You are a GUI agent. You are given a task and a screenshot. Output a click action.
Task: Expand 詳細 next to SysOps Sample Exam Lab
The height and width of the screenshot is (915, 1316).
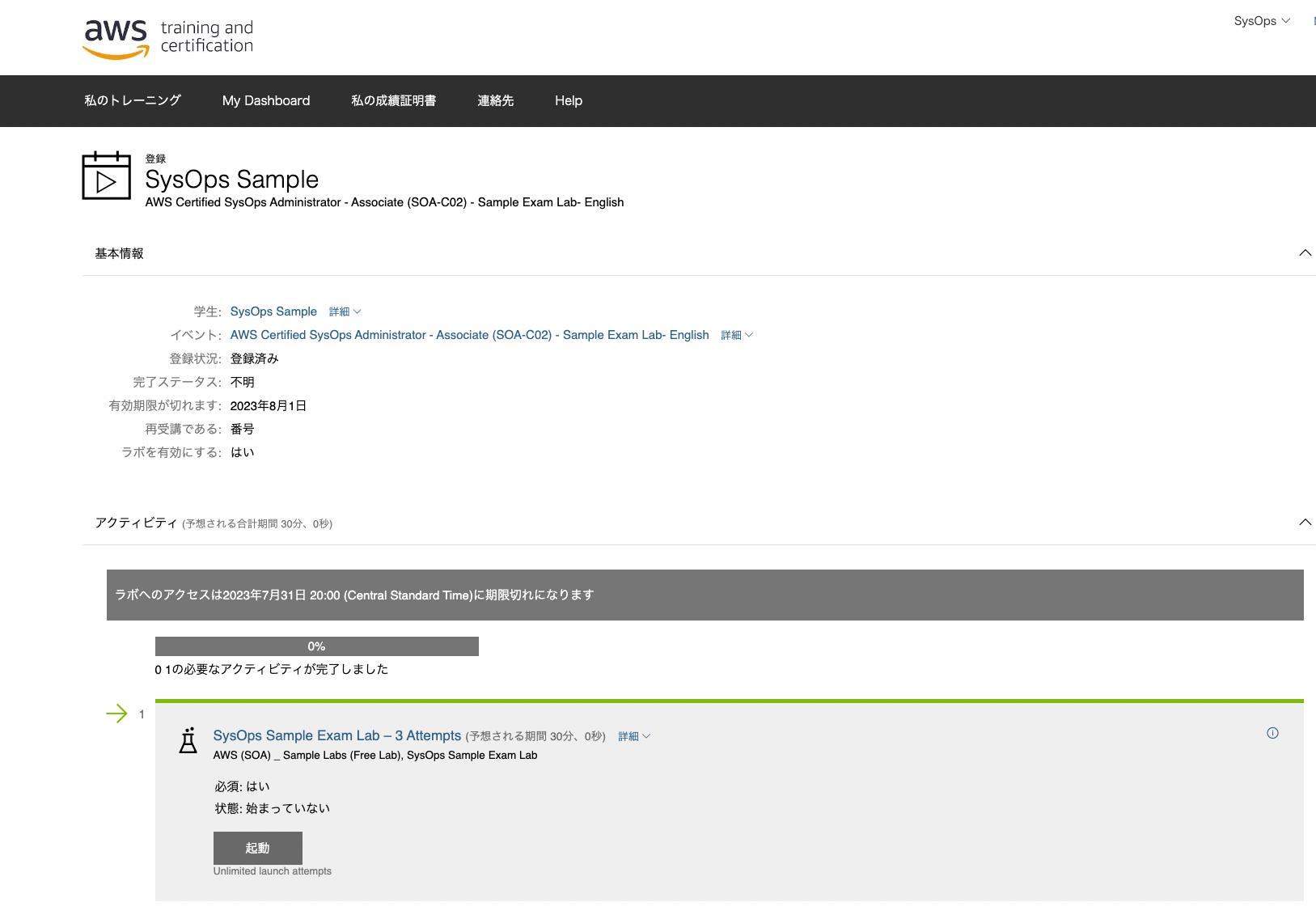pyautogui.click(x=633, y=736)
